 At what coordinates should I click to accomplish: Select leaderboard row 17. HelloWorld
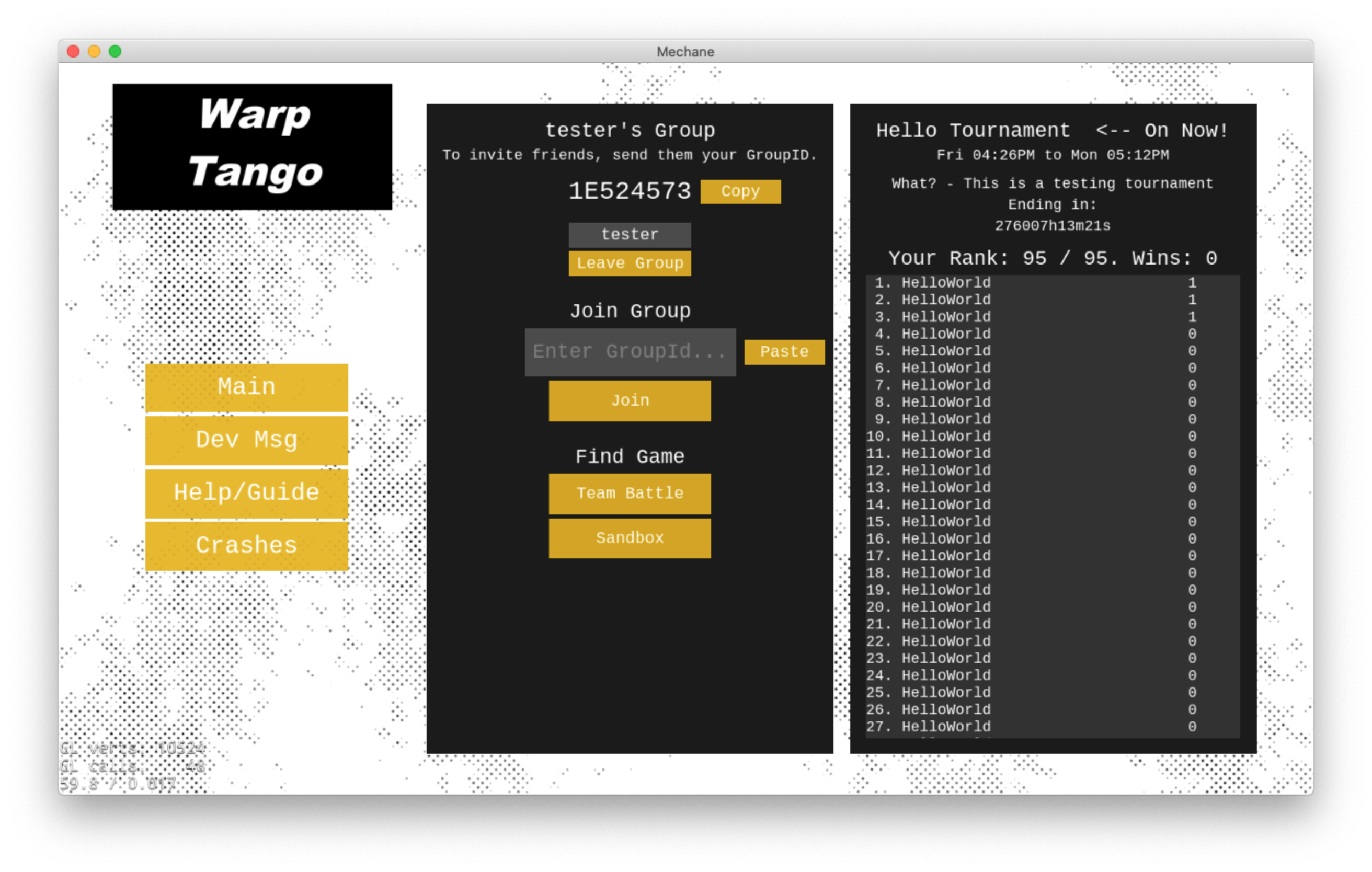pos(1053,556)
